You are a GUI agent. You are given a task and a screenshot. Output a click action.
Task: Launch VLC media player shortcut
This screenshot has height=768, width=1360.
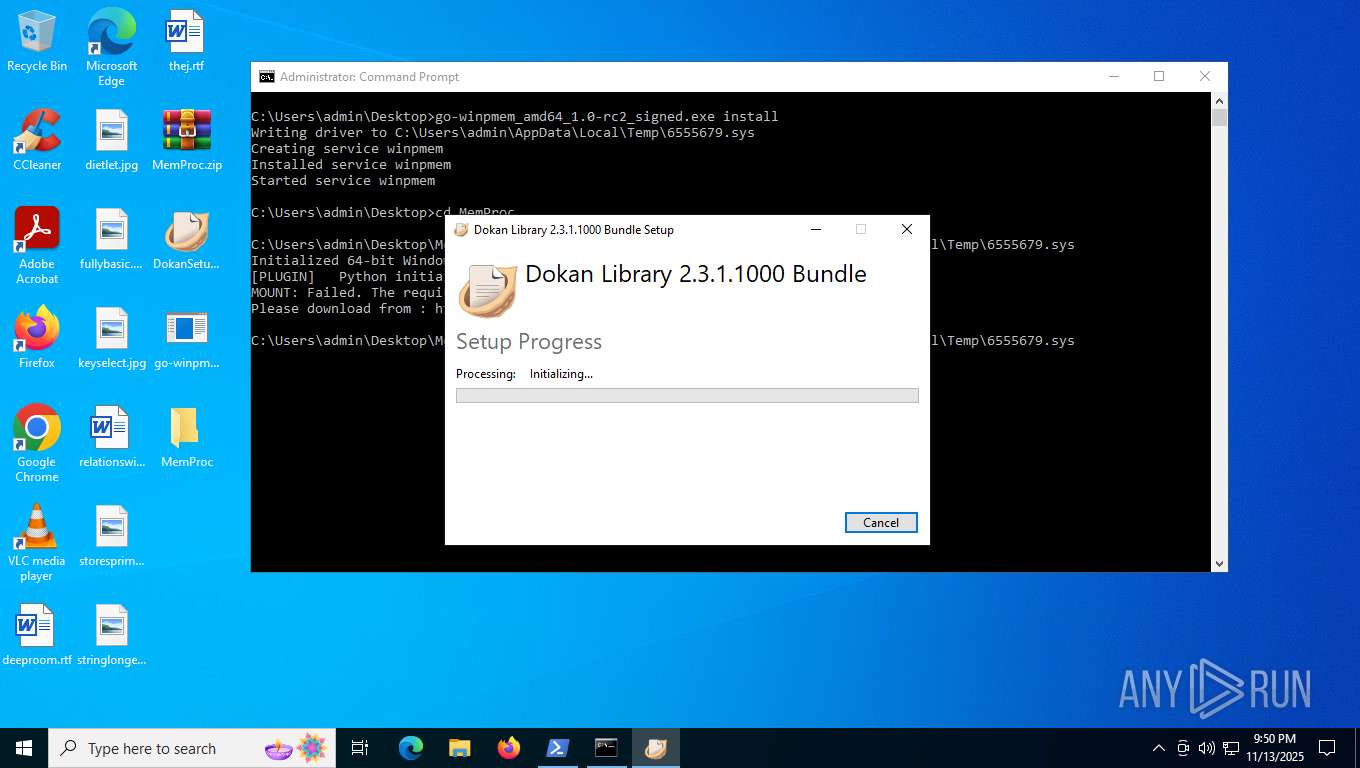(x=37, y=543)
